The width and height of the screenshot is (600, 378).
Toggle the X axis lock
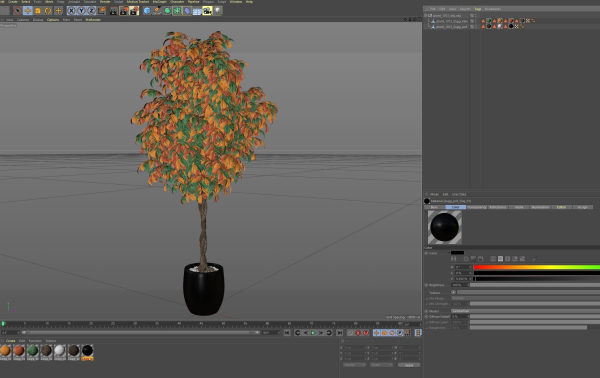(71, 11)
